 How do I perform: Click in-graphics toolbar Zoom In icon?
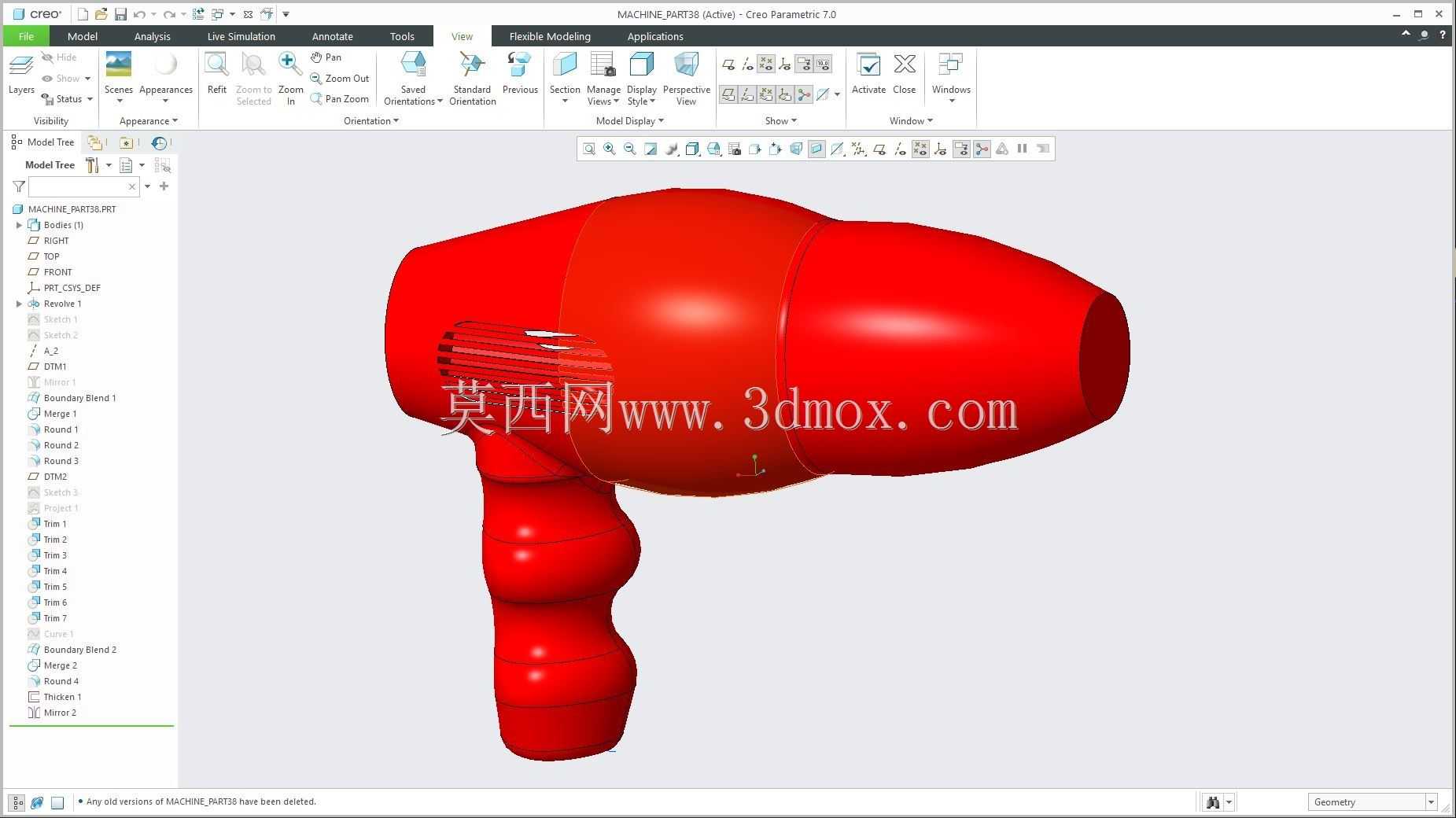pyautogui.click(x=609, y=149)
